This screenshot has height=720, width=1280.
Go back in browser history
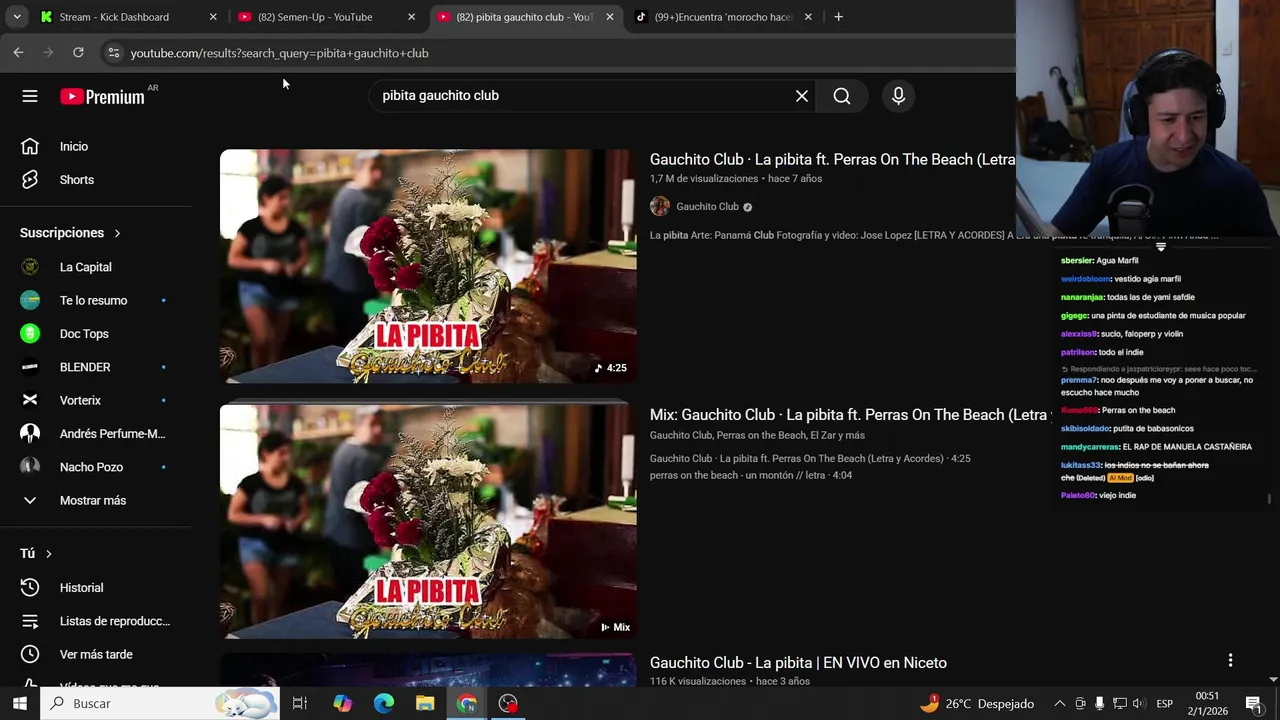[18, 53]
